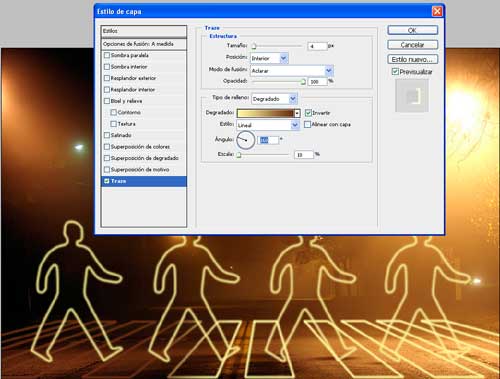Click the Escala slider handle

tap(239, 155)
